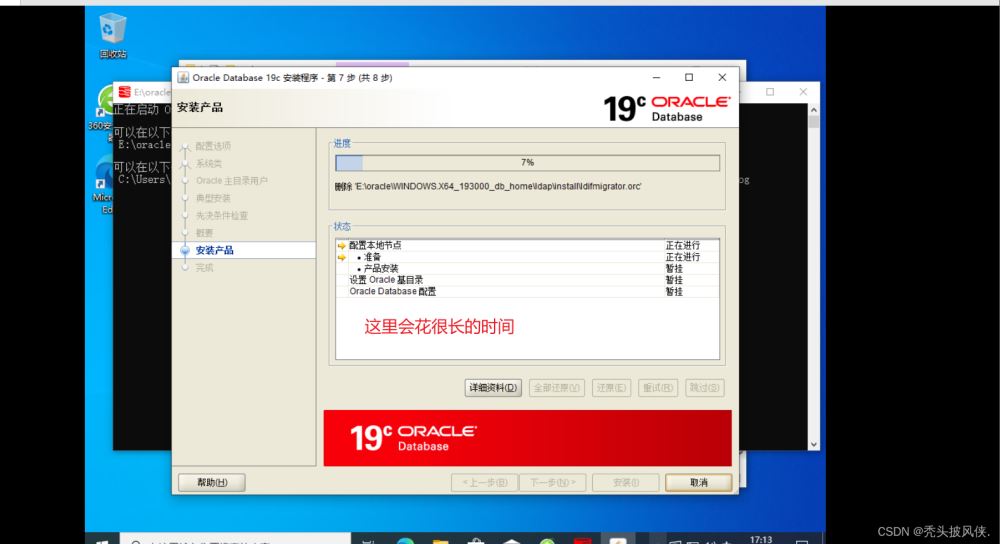Click the 上一步(B) back button

tap(485, 483)
